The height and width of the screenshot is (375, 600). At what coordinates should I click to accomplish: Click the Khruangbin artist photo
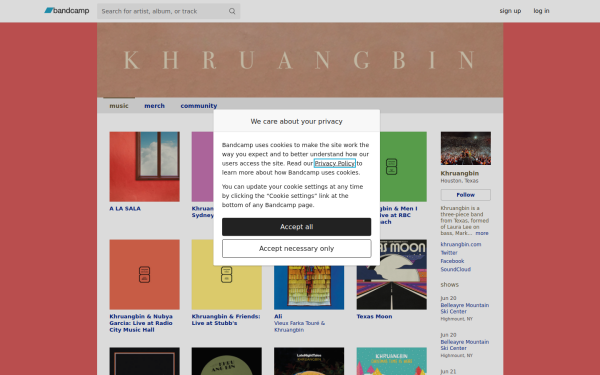coord(466,148)
